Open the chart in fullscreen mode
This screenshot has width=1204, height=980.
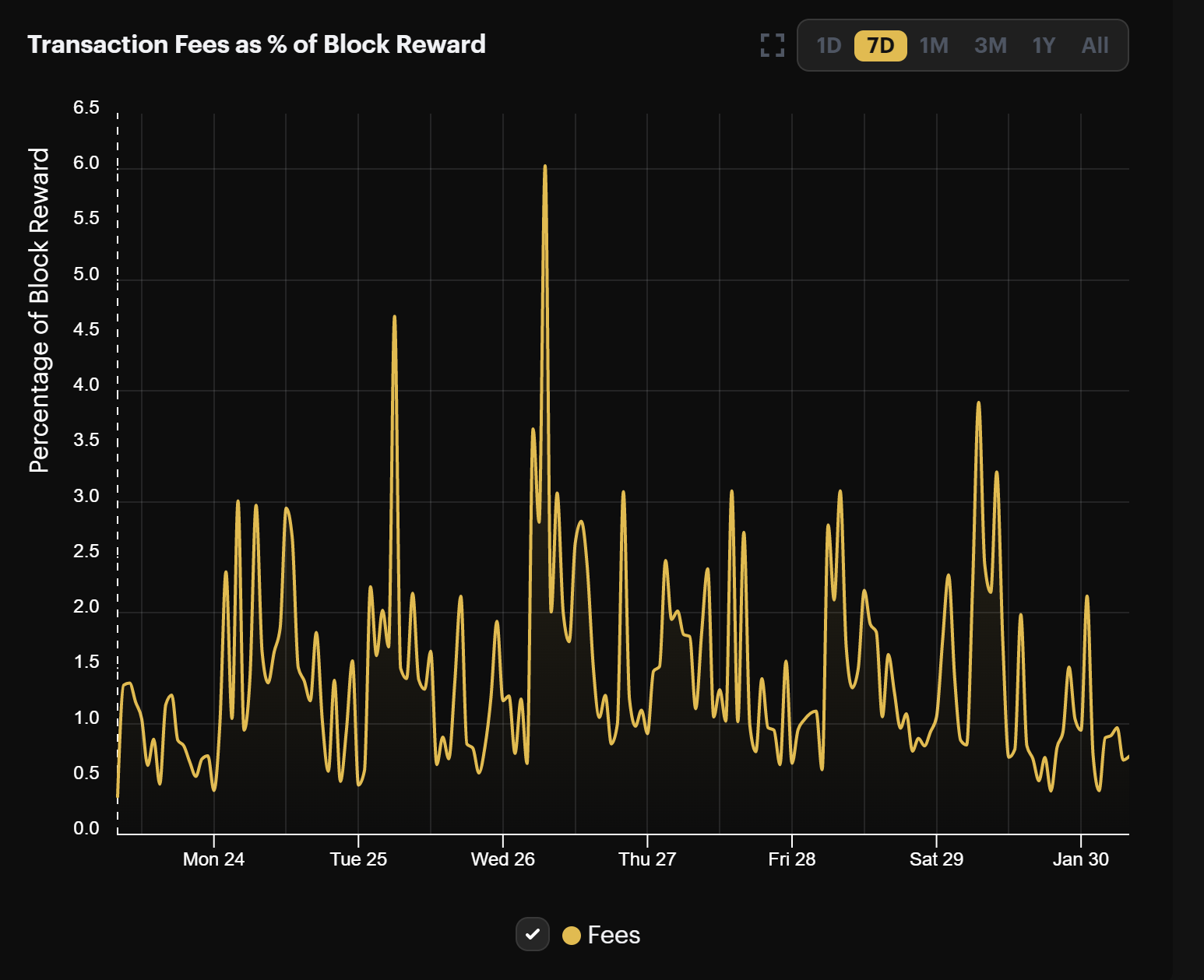click(772, 45)
